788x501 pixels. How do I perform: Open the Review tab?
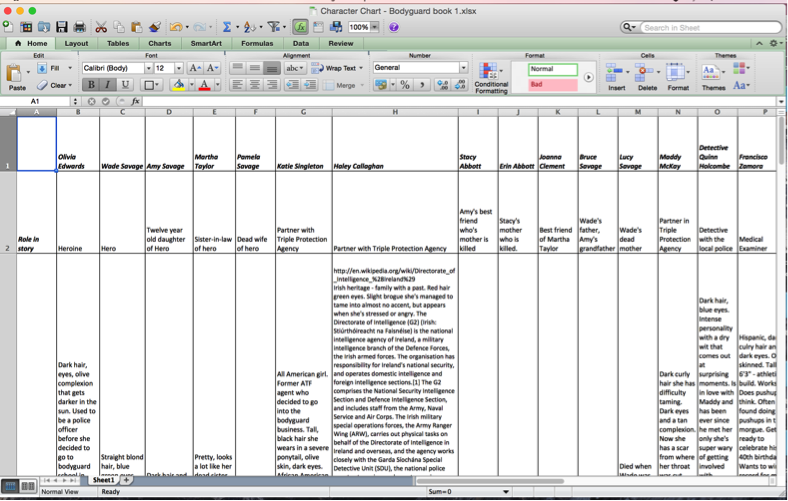coord(341,44)
